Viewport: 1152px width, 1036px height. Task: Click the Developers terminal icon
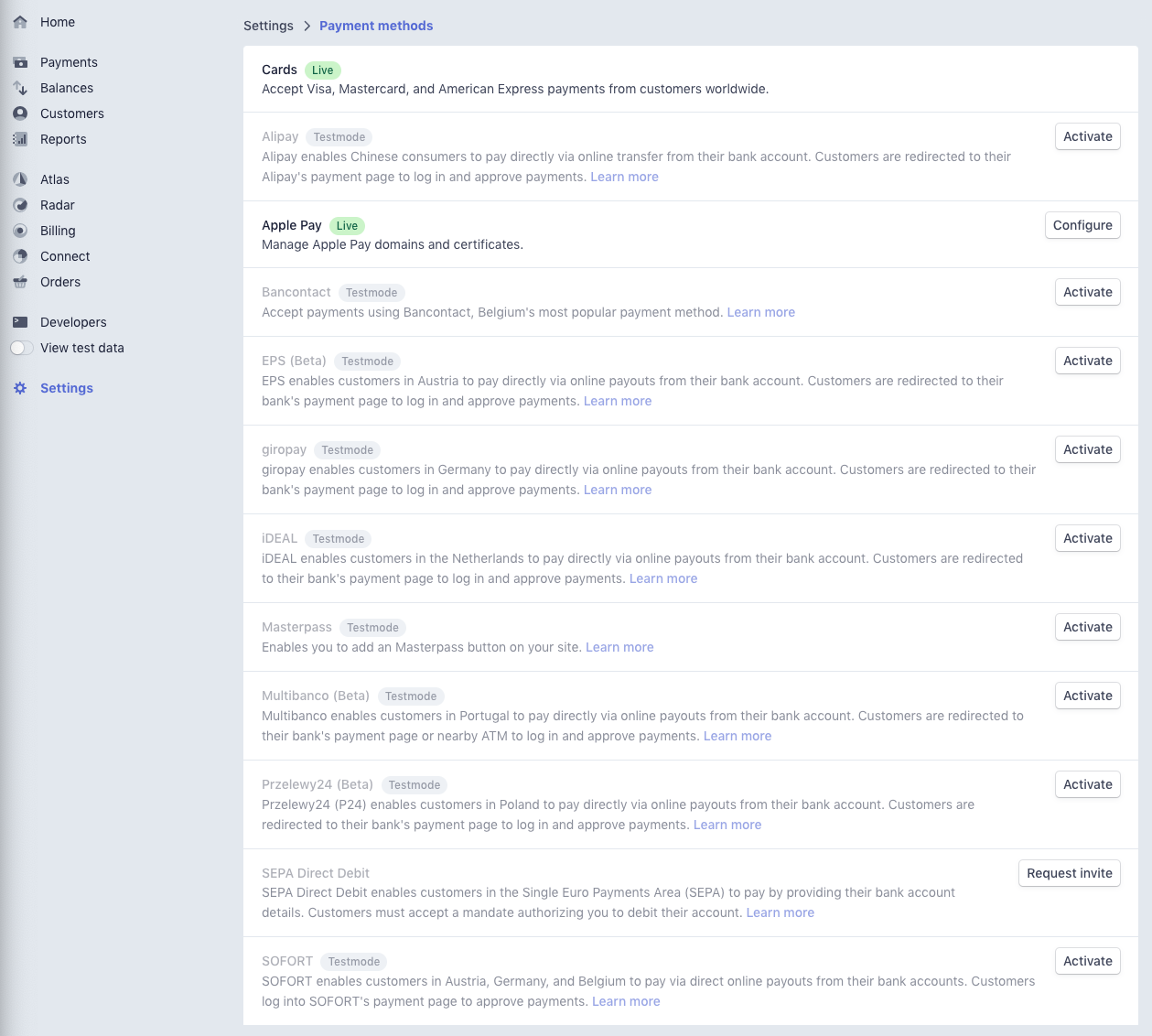[x=20, y=322]
